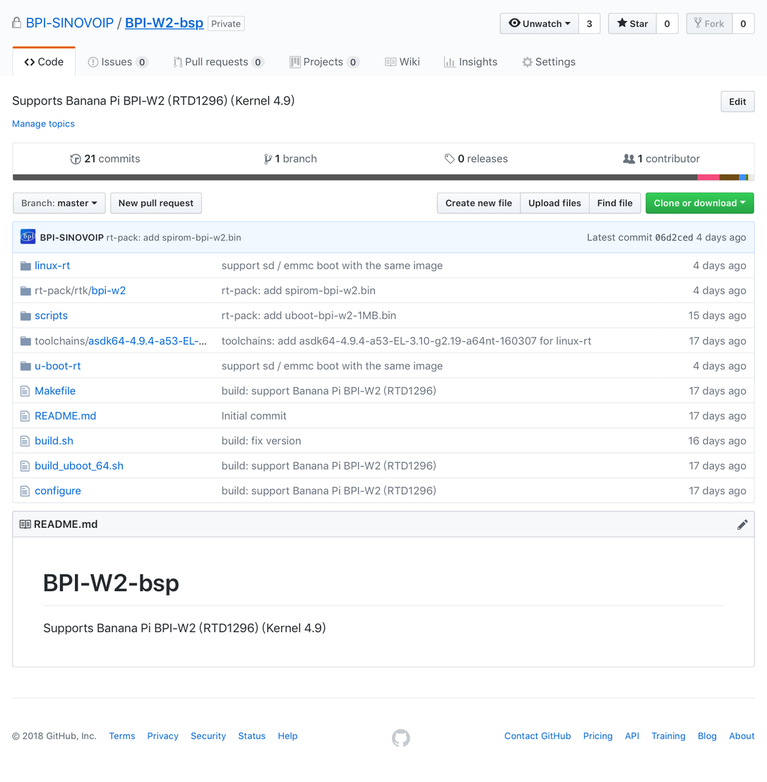Click the Star count number 0
This screenshot has height=782, width=767.
click(667, 23)
